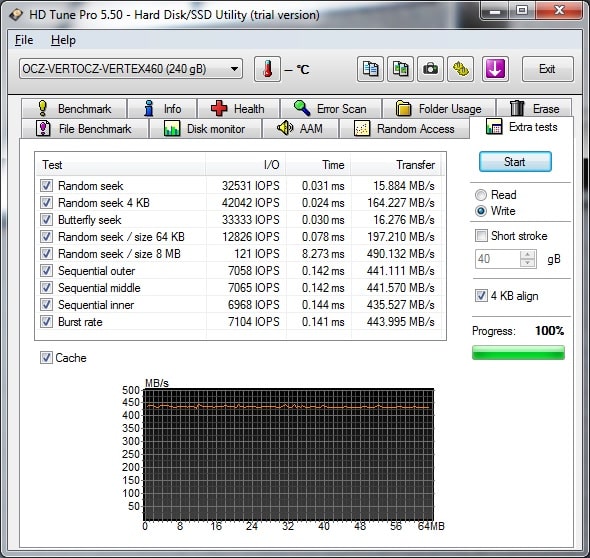Switch to the Erase tab
This screenshot has height=558, width=590.
[534, 109]
